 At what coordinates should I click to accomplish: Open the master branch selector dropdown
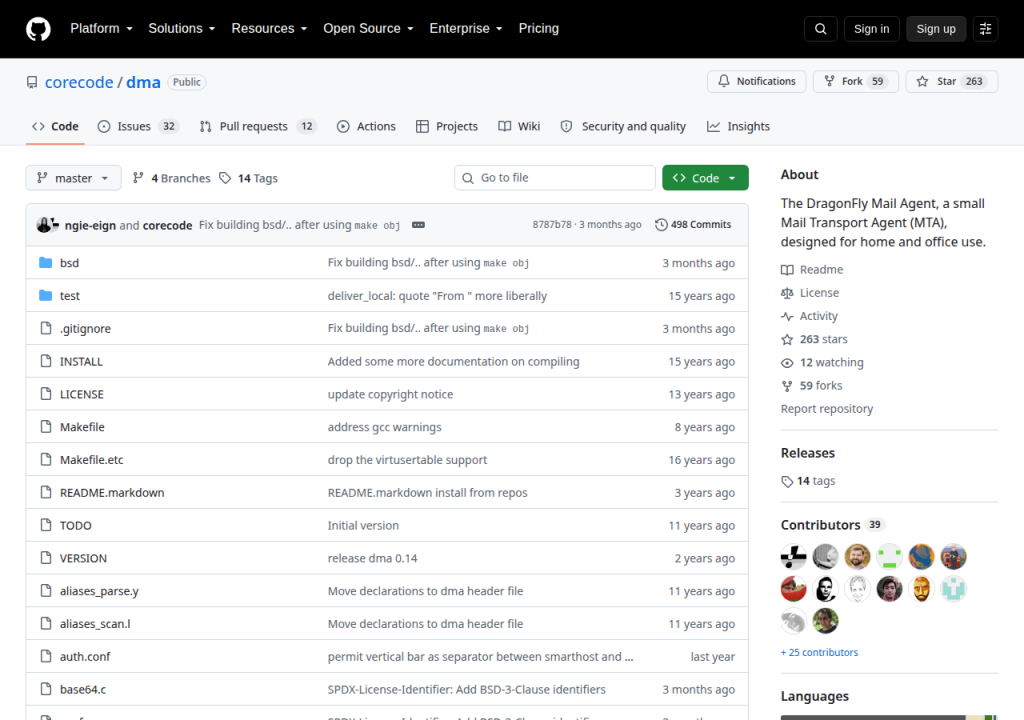[73, 178]
